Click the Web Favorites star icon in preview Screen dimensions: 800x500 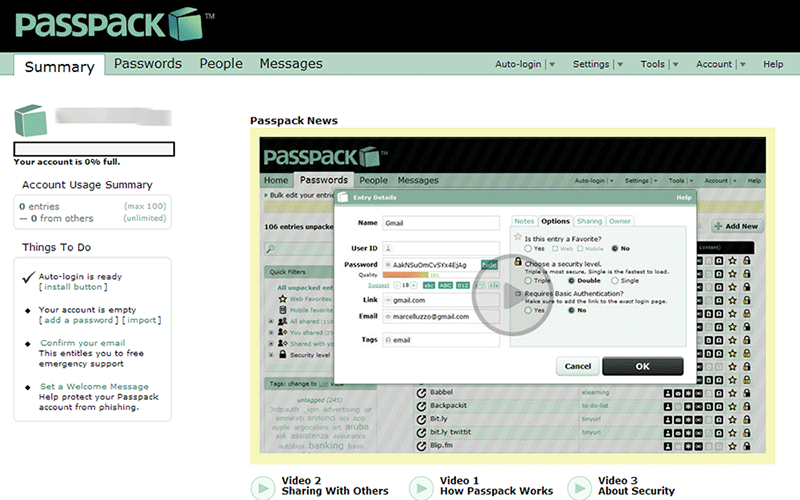coord(283,298)
